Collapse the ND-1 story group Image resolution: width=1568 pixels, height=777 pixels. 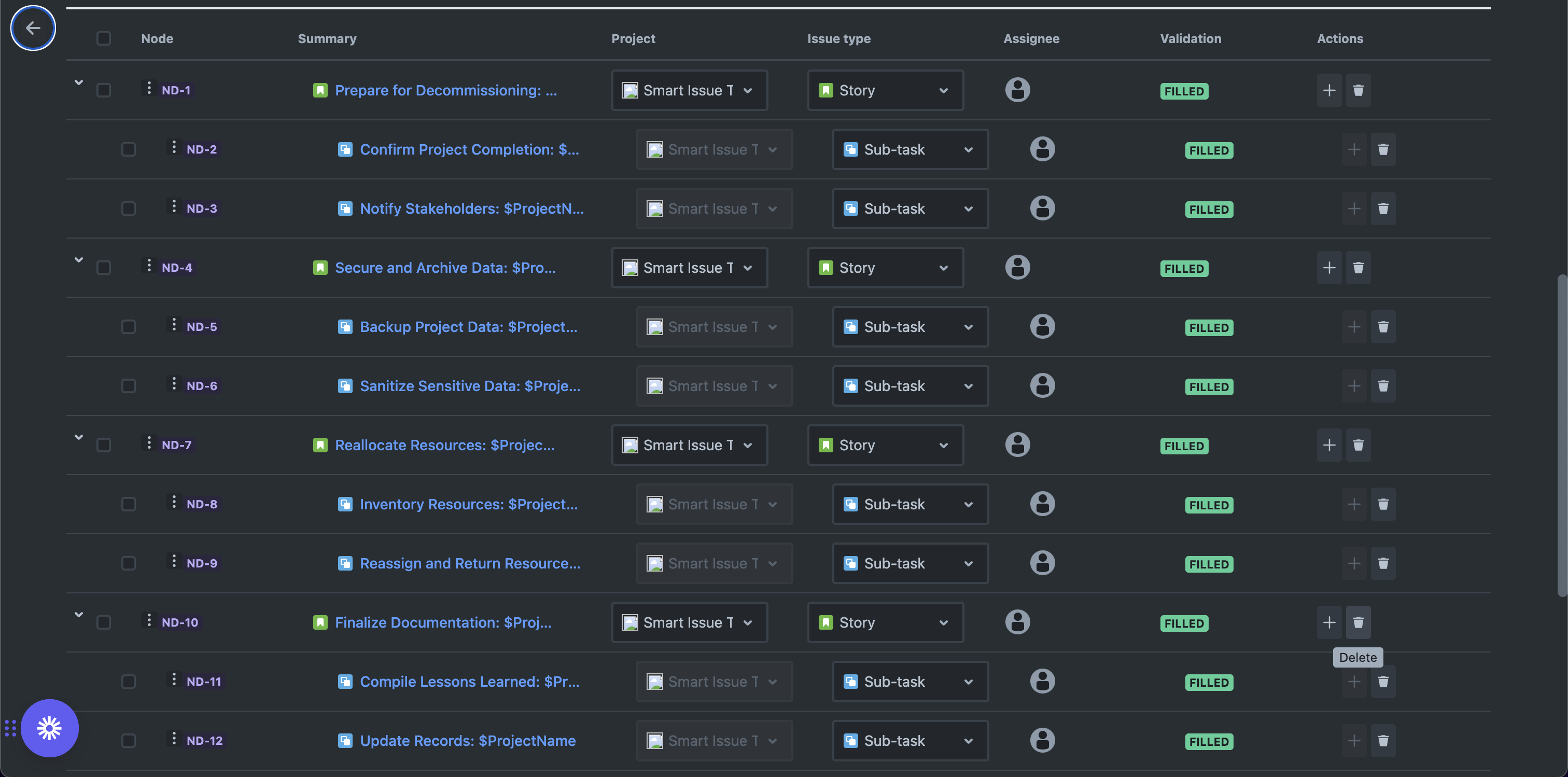(78, 82)
